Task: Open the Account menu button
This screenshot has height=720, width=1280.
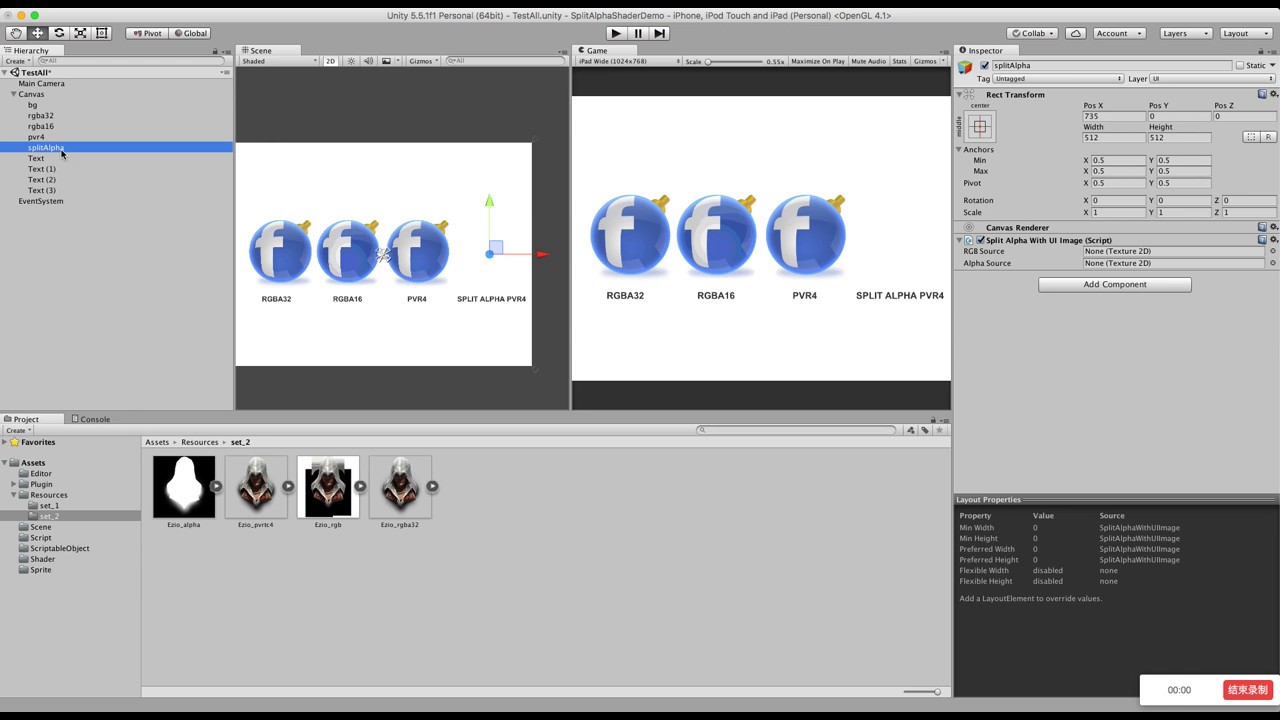Action: pos(1118,33)
